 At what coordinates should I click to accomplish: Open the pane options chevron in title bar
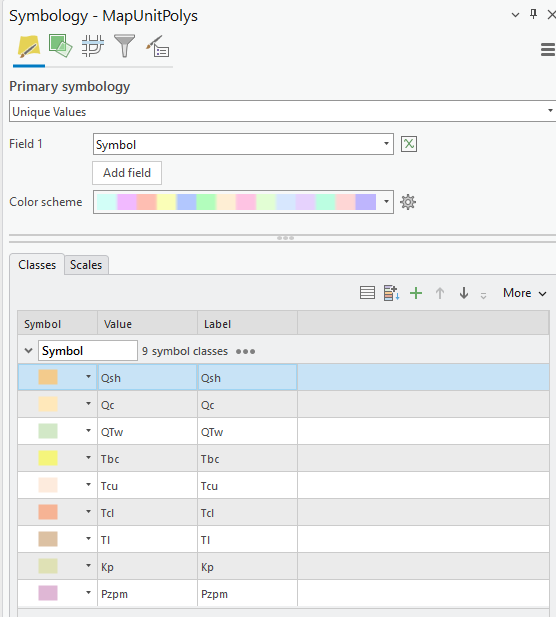click(x=515, y=15)
